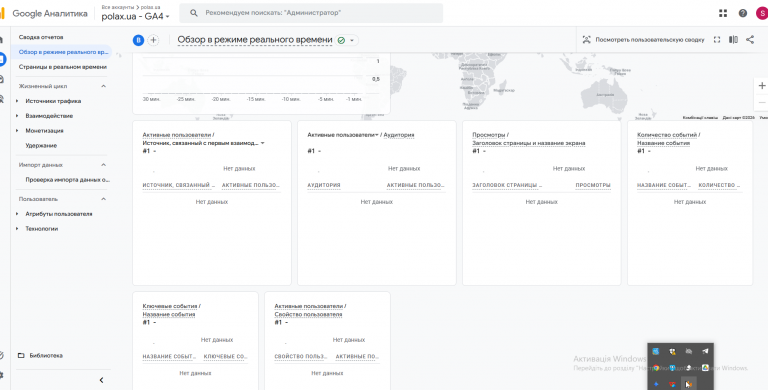Click the compare columns icon
This screenshot has height=390, width=768.
[x=733, y=40]
